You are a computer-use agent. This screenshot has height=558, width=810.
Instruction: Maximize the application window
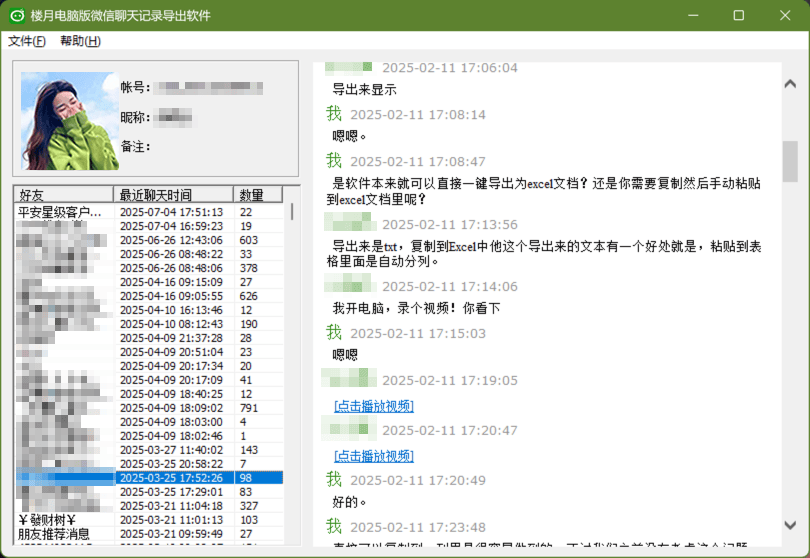(x=739, y=16)
